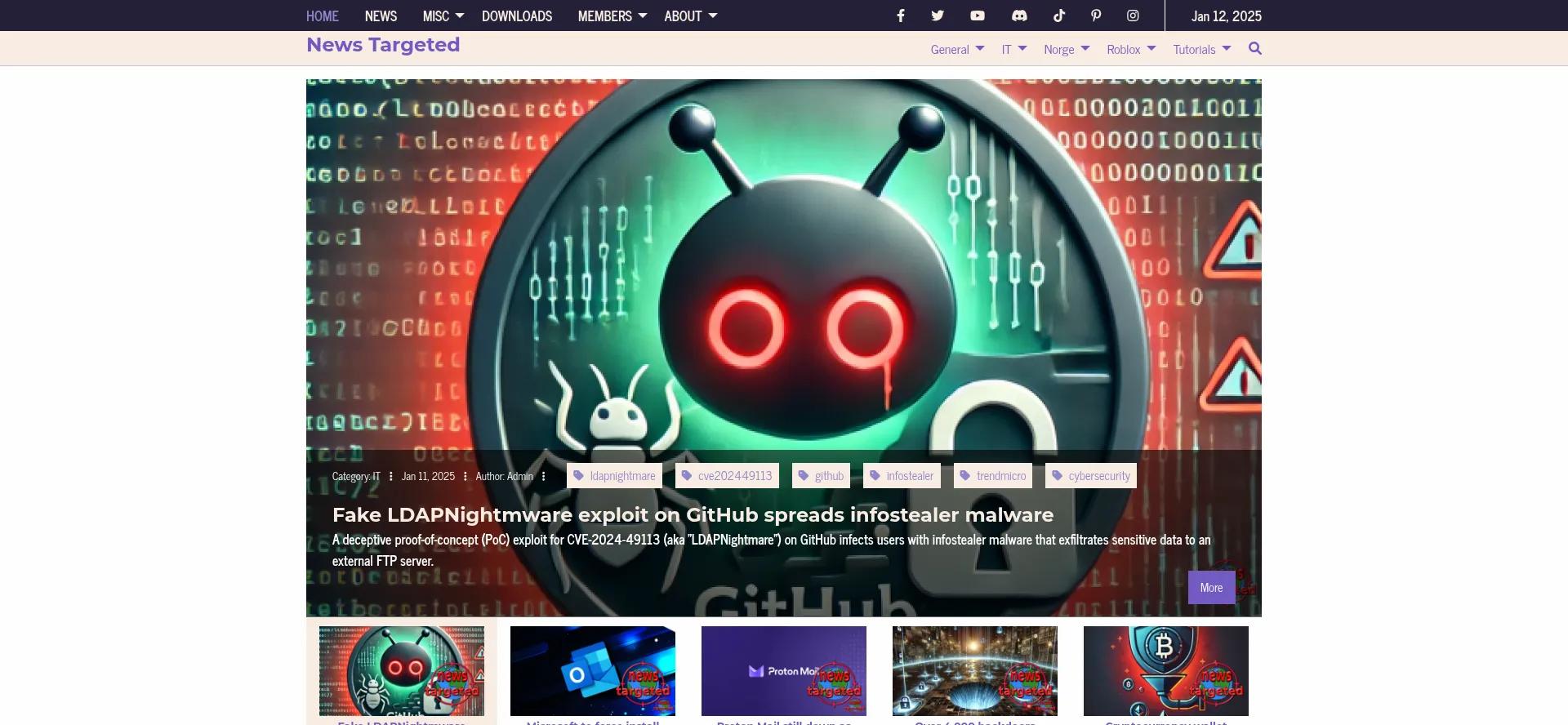Expand the MEMBERS dropdown menu
Screen dimensions: 1568x725
(x=612, y=16)
